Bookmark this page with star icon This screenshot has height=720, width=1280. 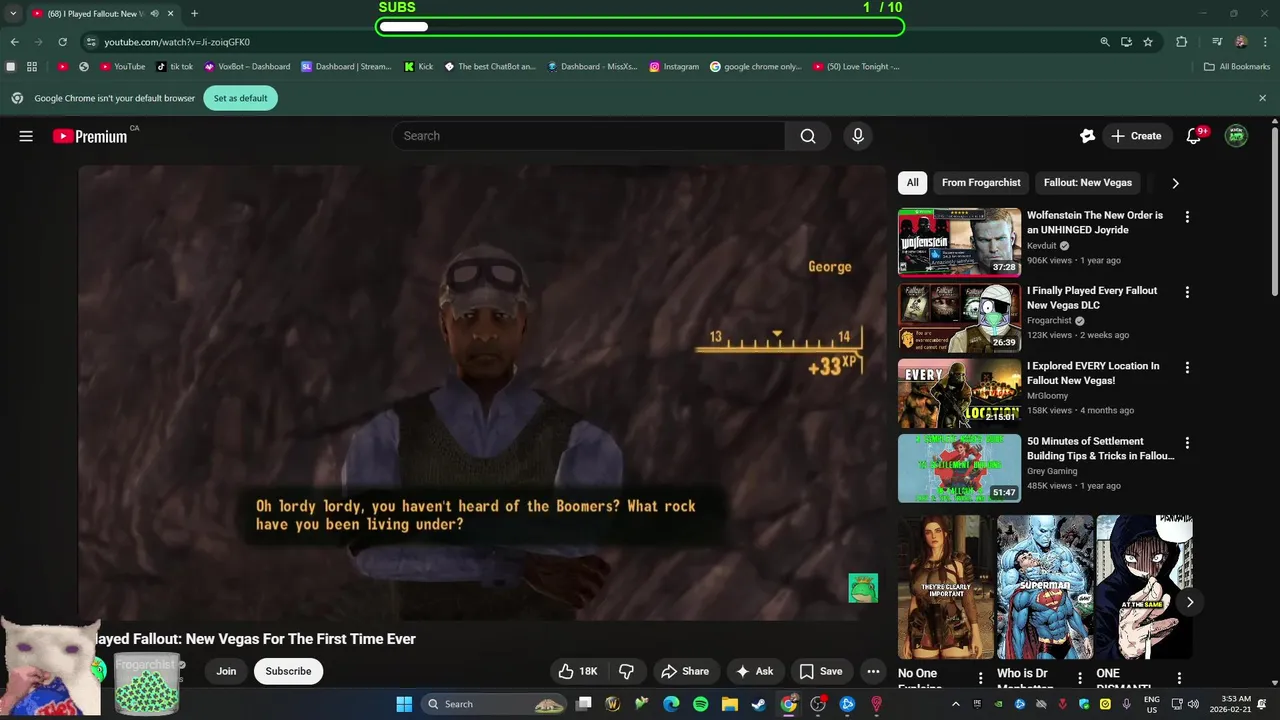pyautogui.click(x=1148, y=42)
